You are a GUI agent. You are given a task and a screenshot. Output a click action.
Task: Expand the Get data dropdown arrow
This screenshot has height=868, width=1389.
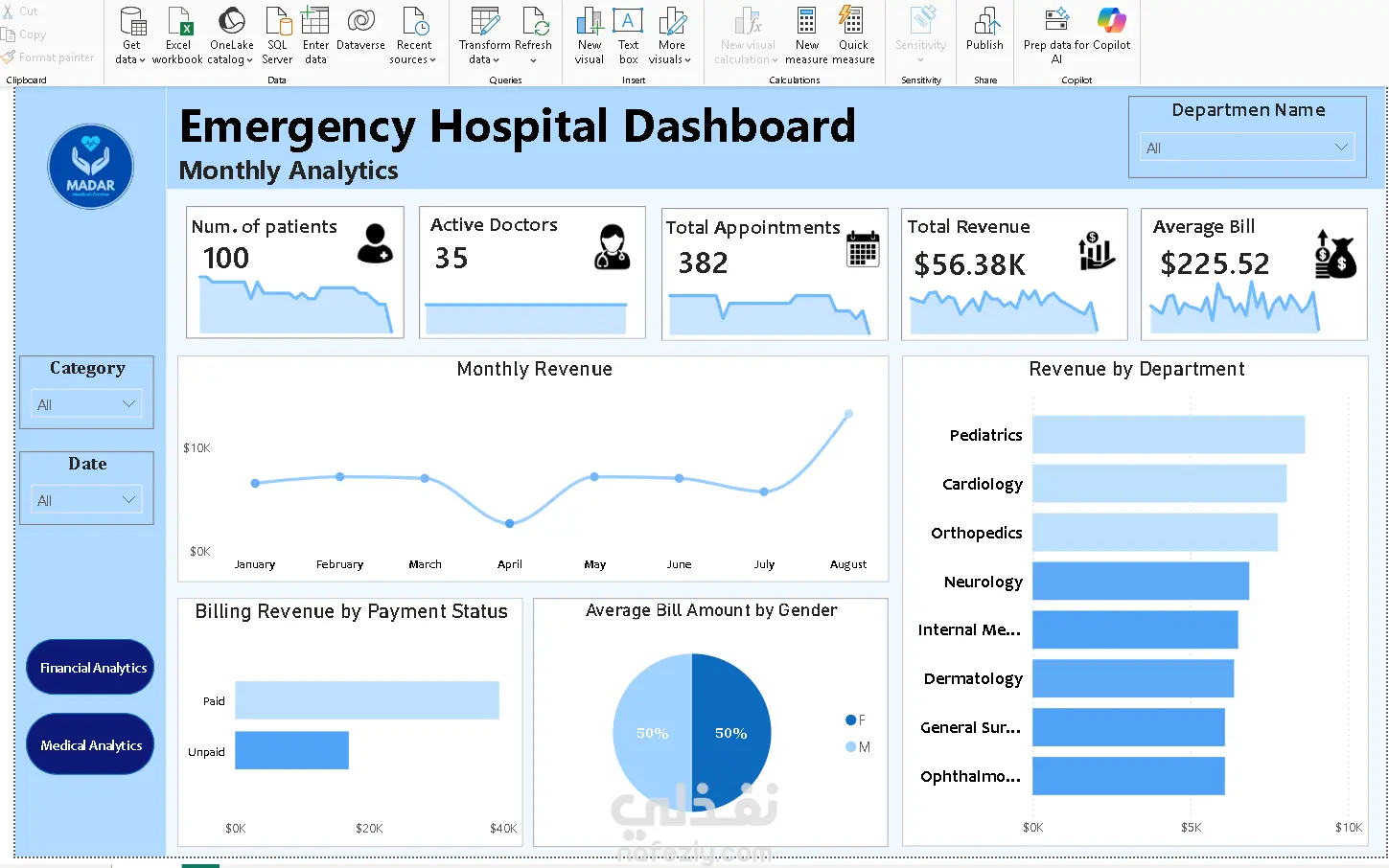142,60
